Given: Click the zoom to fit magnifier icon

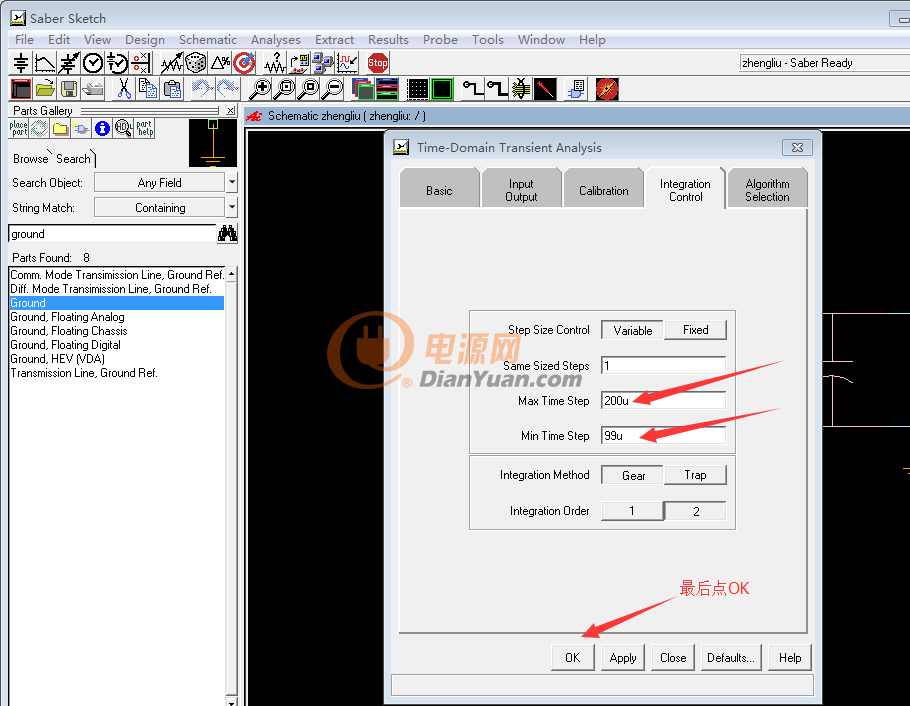Looking at the screenshot, I should click(284, 89).
